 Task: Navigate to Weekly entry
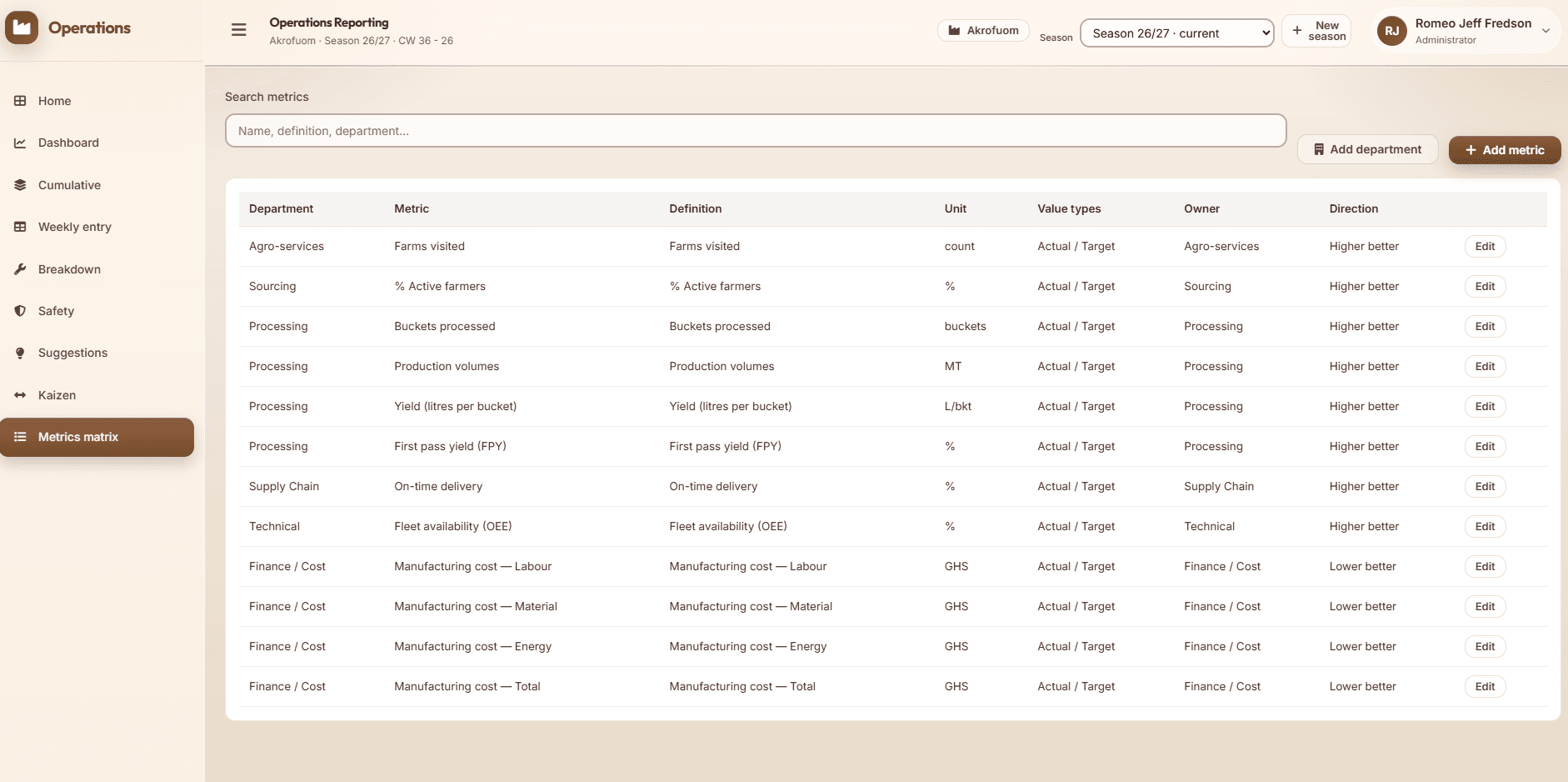click(97, 227)
